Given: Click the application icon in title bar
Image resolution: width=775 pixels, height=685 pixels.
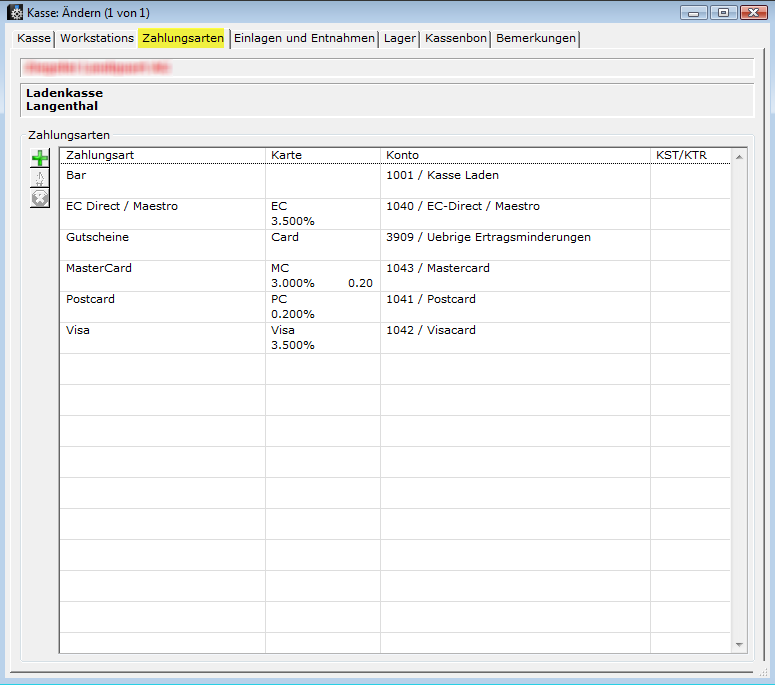Looking at the screenshot, I should (15, 12).
